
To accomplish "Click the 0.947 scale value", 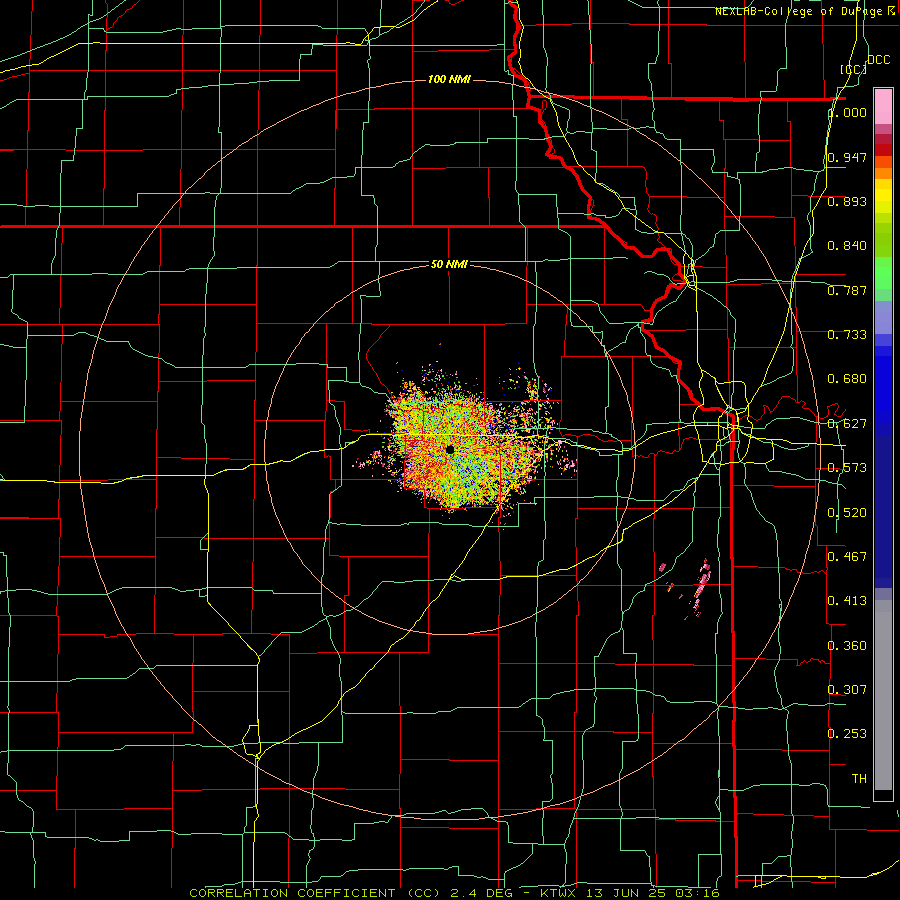I will [847, 157].
